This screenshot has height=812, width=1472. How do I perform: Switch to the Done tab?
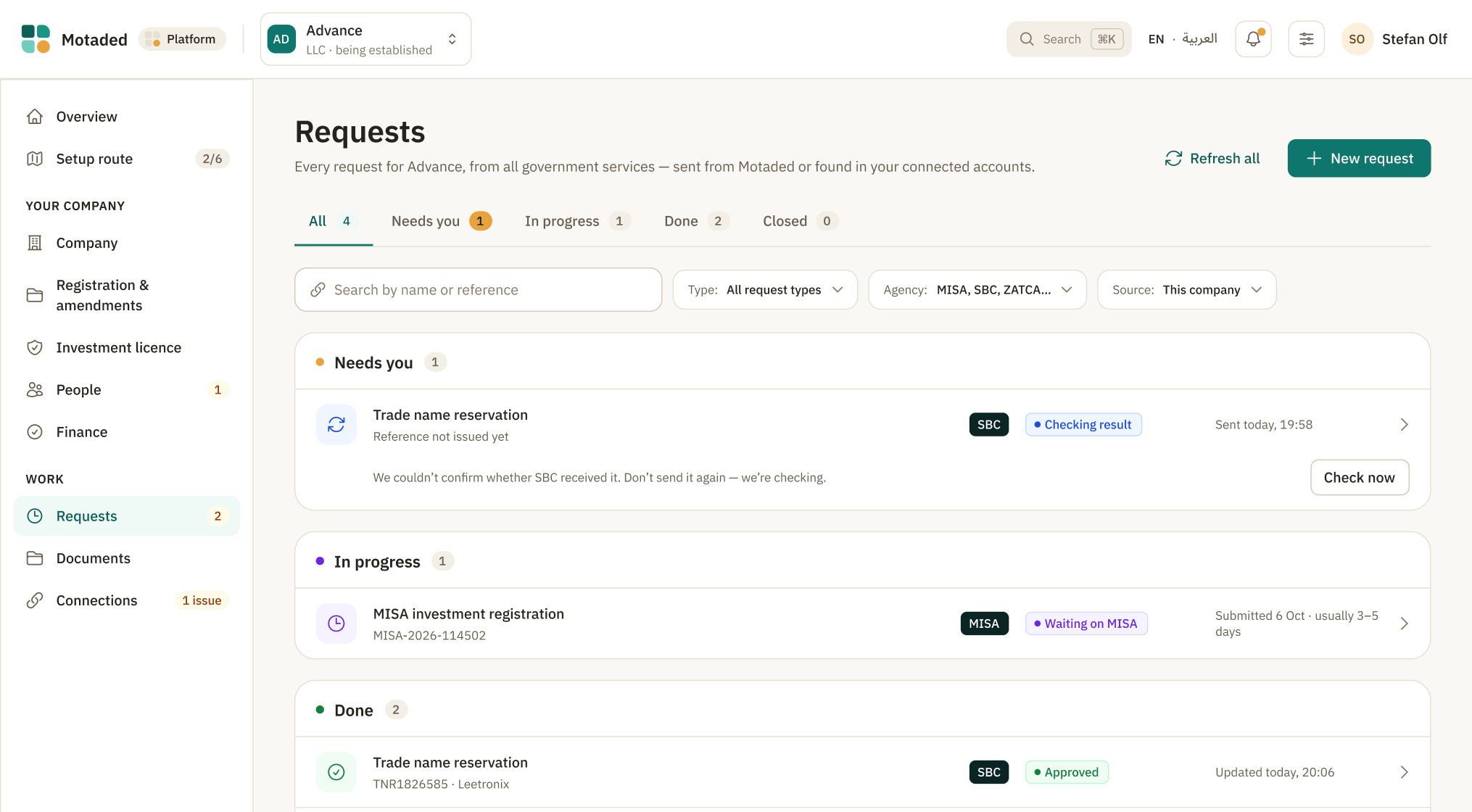pyautogui.click(x=697, y=221)
